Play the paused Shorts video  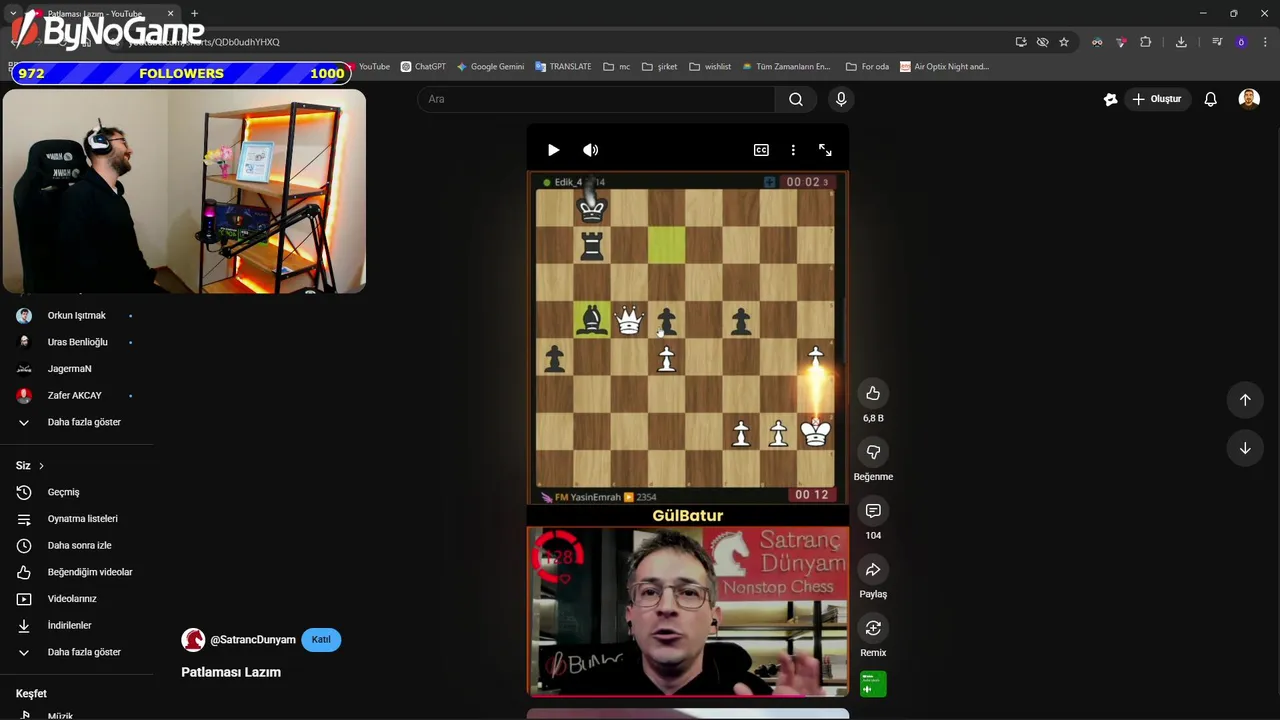tap(553, 150)
